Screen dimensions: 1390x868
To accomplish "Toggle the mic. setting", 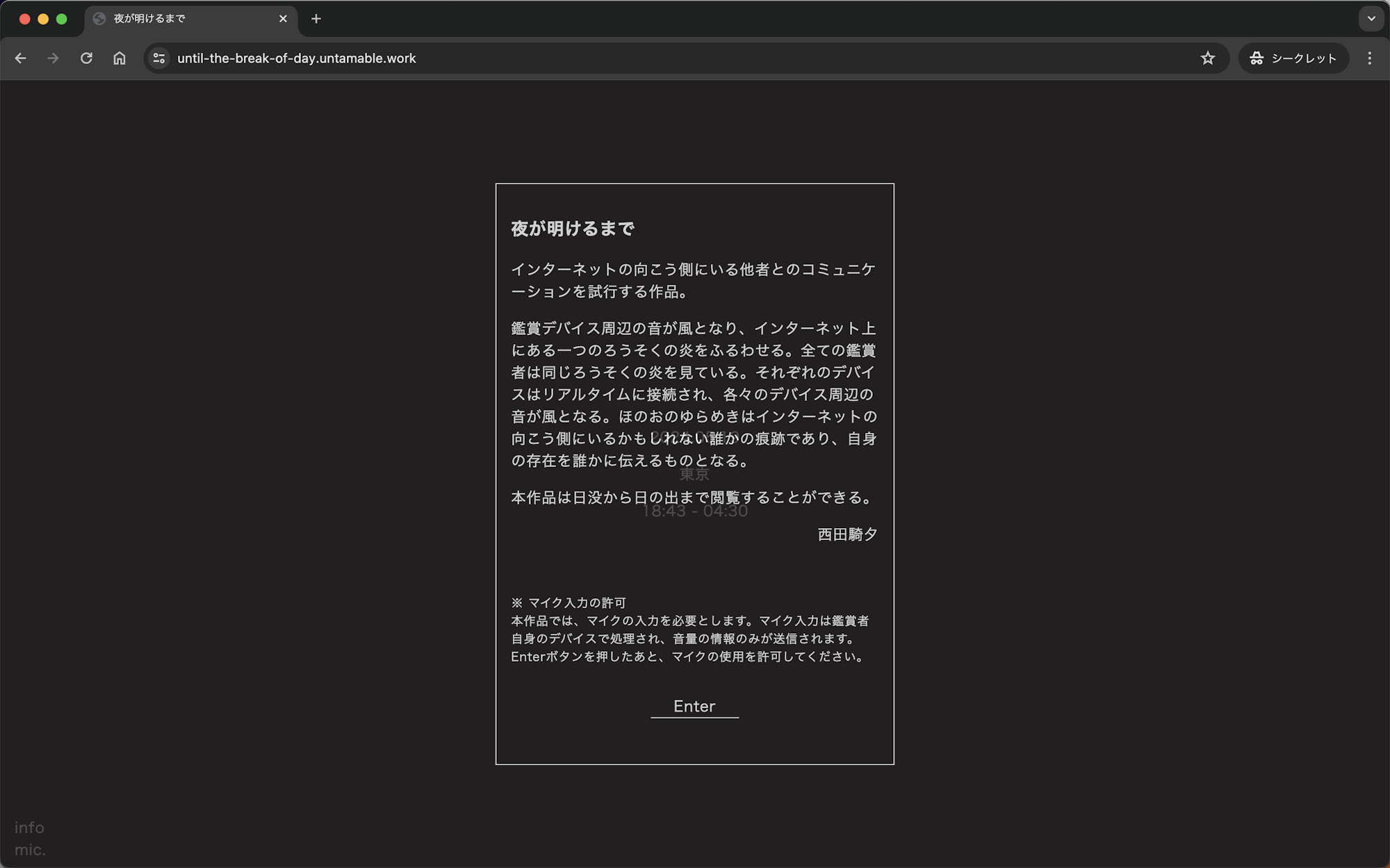I will click(x=30, y=850).
